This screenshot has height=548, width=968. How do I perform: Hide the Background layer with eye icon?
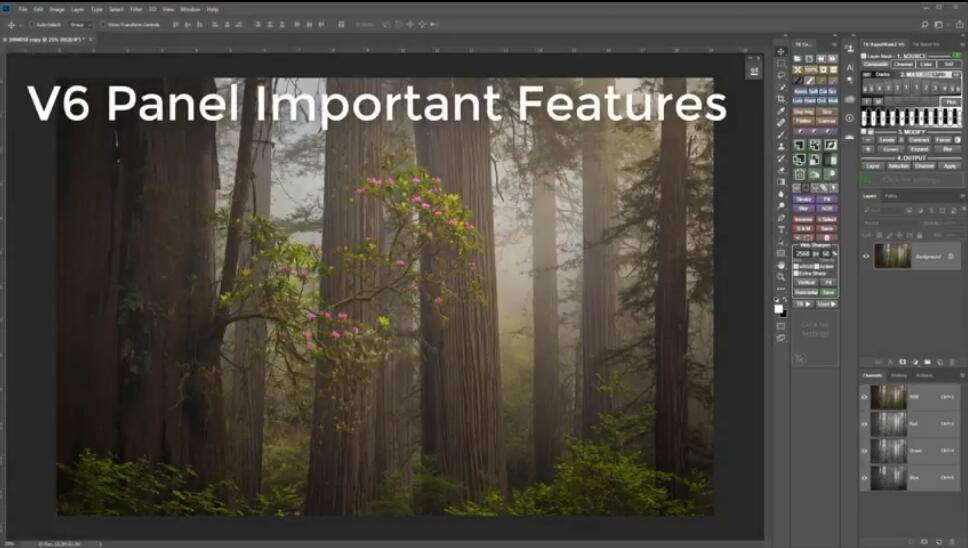tap(866, 256)
